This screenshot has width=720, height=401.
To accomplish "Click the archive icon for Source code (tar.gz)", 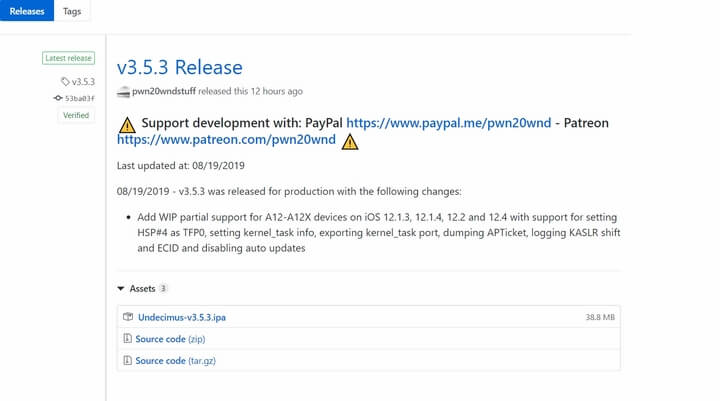I will point(127,360).
